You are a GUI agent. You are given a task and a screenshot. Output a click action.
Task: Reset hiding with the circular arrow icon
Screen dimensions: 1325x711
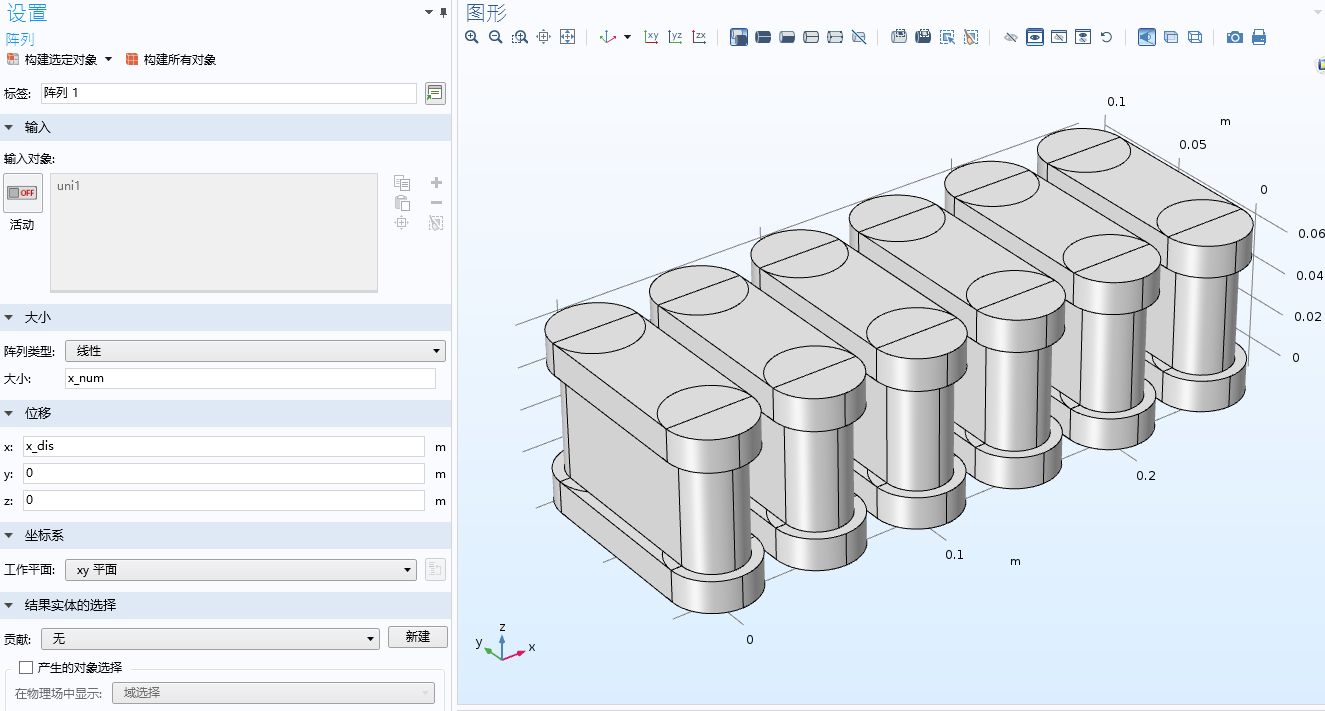pos(1106,37)
